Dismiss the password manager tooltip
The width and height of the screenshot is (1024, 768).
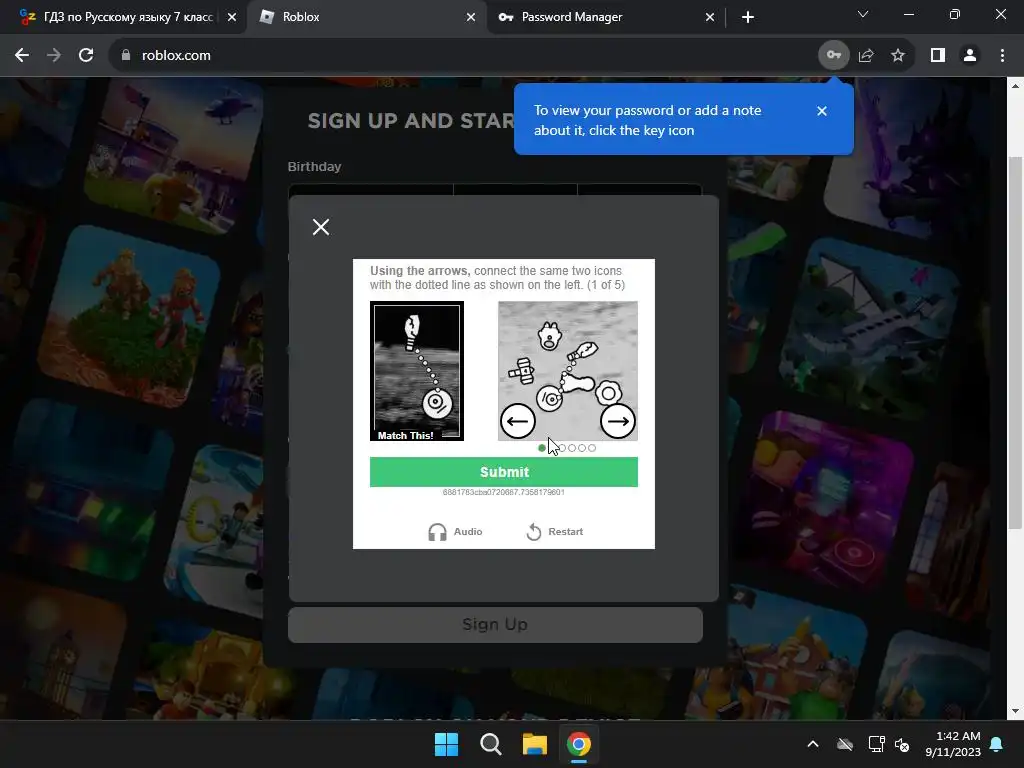pyautogui.click(x=822, y=111)
